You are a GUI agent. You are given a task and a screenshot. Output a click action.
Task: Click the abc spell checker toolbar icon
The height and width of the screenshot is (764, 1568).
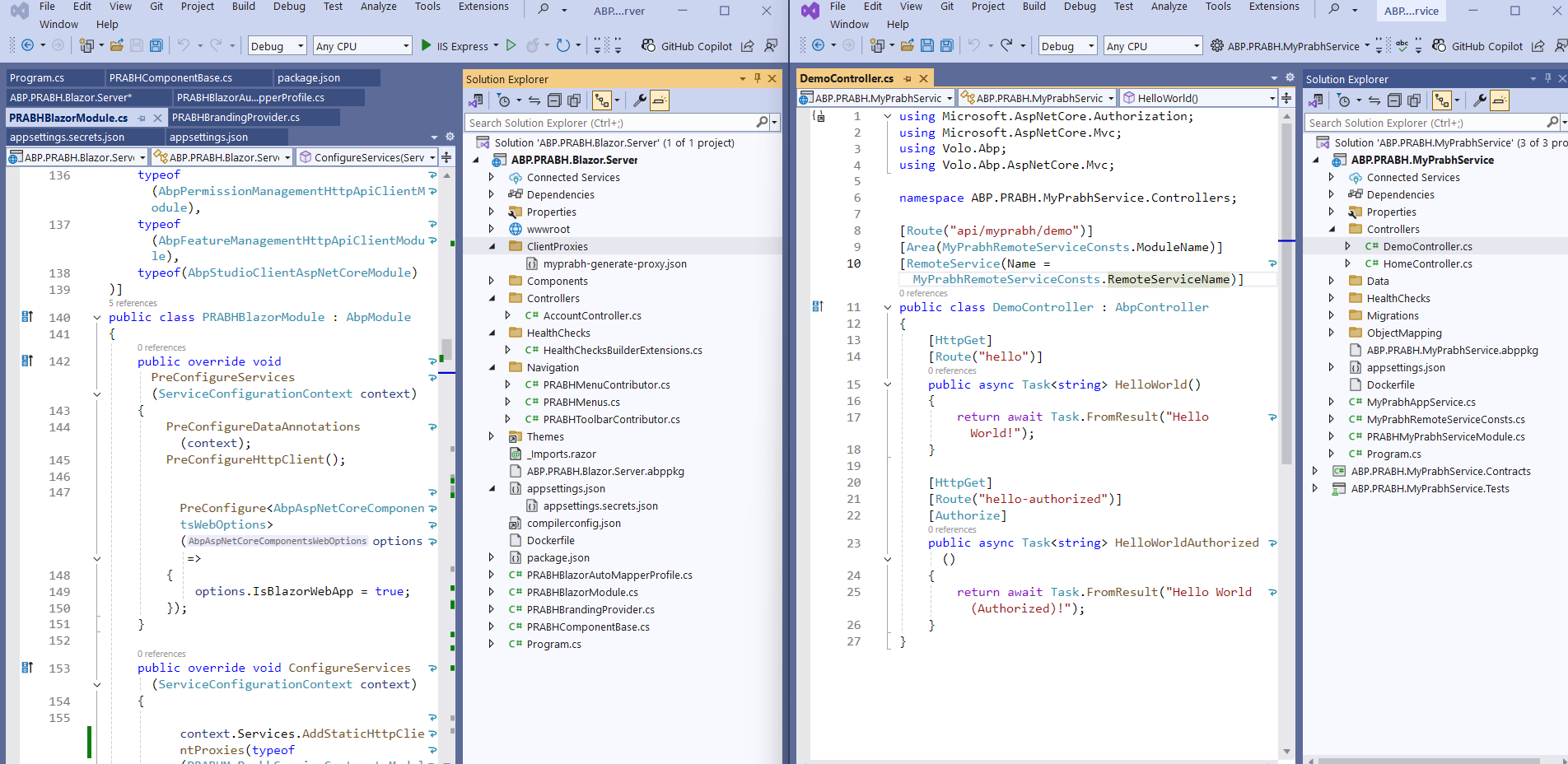[x=1402, y=46]
